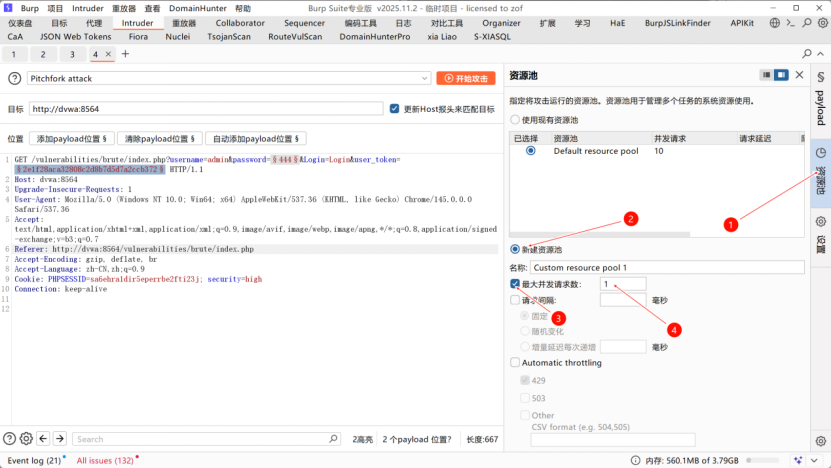Viewport: 831px width, 468px height.
Task: Go to previous search match arrow
Action: click(43, 439)
